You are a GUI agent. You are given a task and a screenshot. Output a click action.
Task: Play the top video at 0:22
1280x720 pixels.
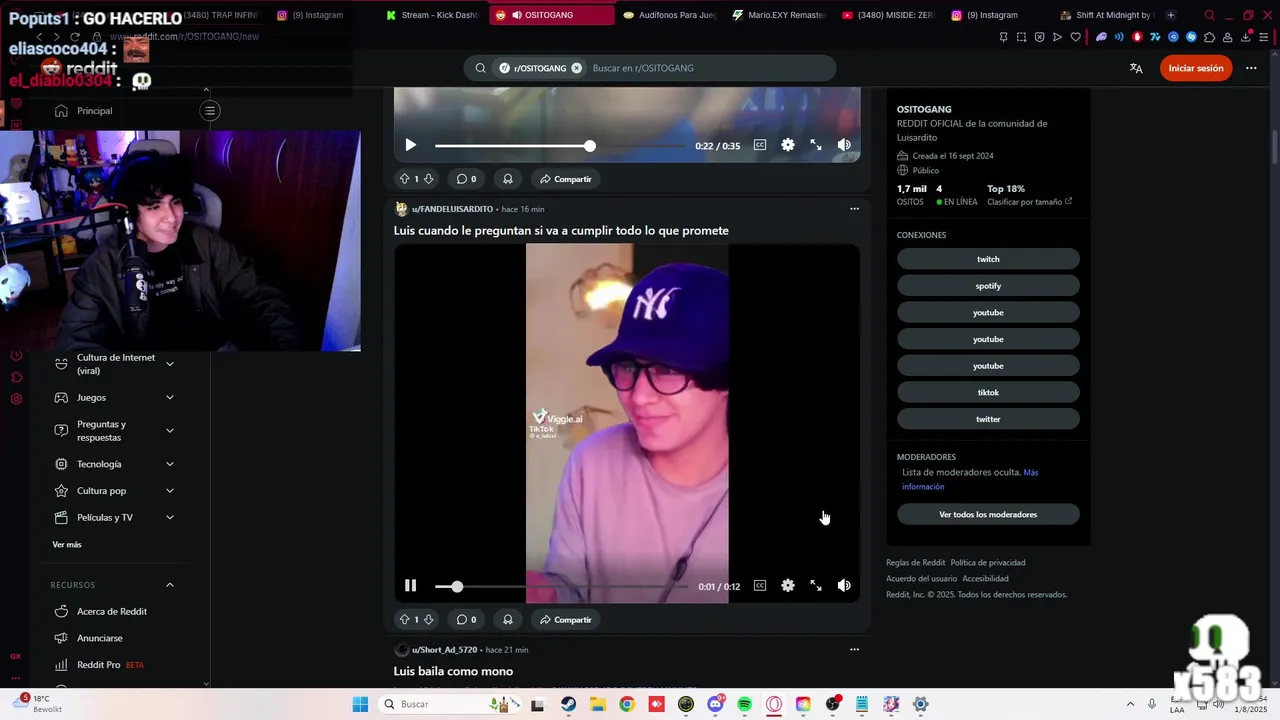point(410,145)
